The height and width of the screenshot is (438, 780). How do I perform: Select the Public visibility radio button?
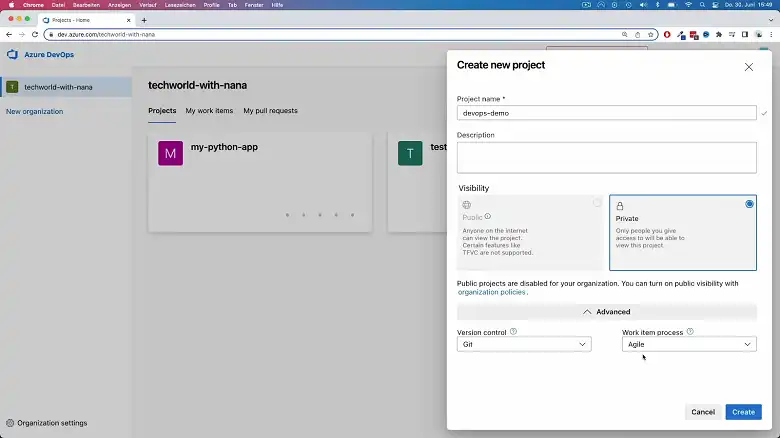[x=597, y=203]
